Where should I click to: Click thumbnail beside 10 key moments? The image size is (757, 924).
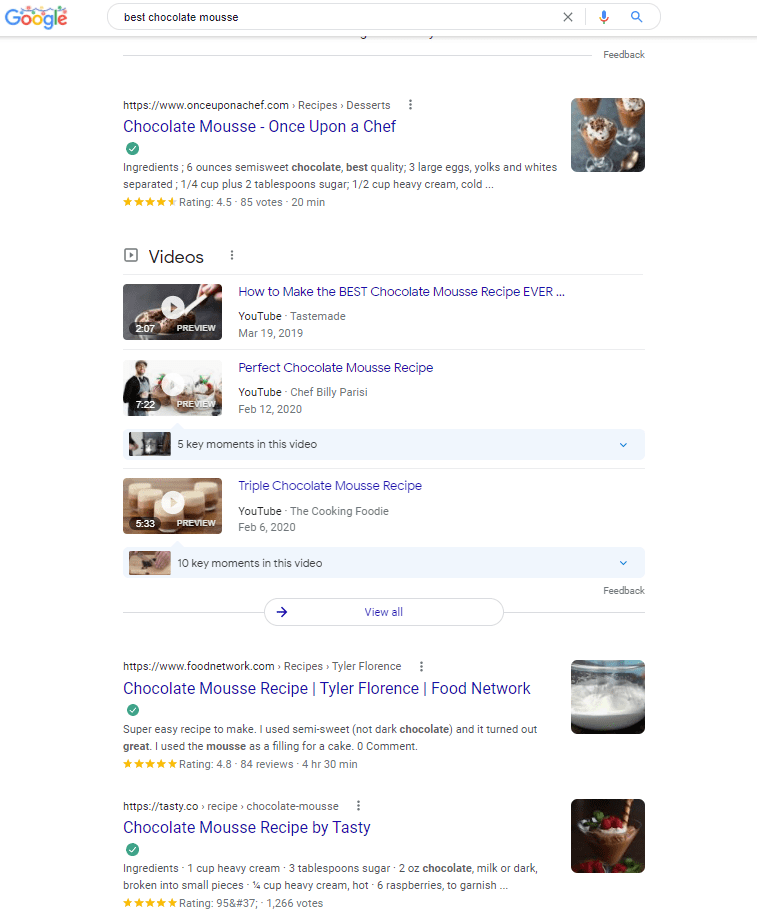150,563
